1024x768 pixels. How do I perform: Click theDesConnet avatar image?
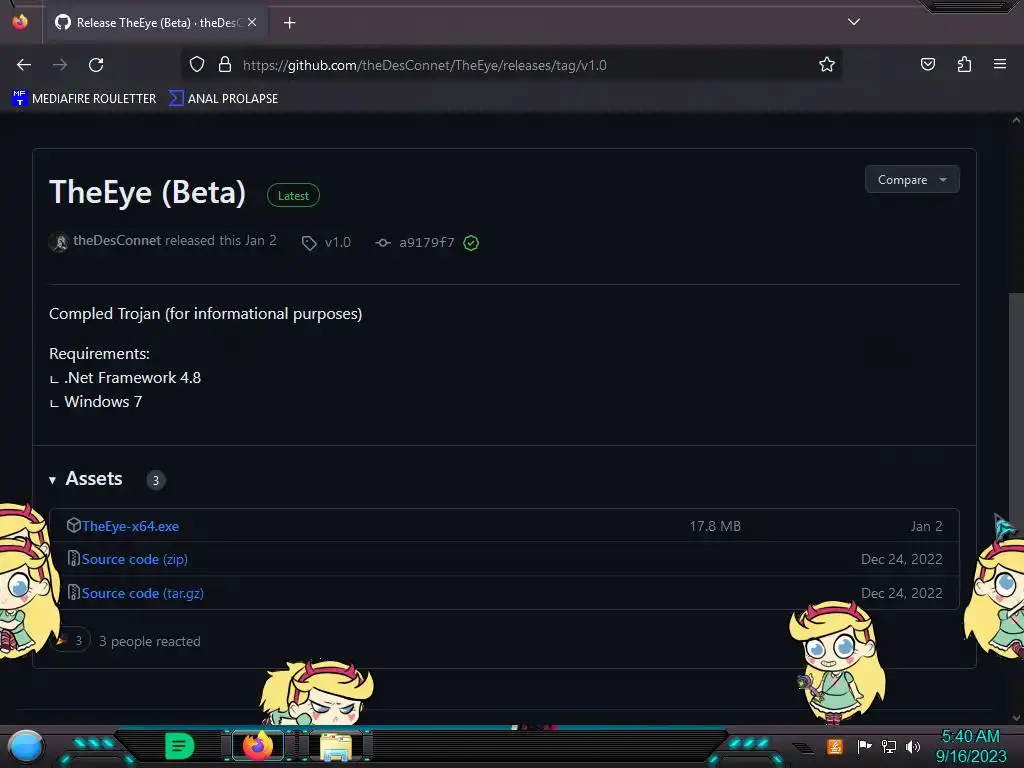coord(59,242)
